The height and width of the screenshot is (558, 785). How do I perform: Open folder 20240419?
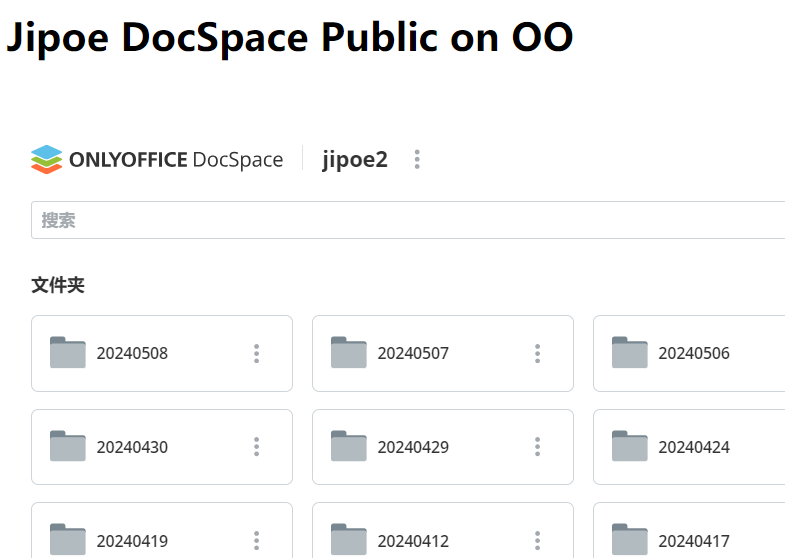click(x=162, y=530)
